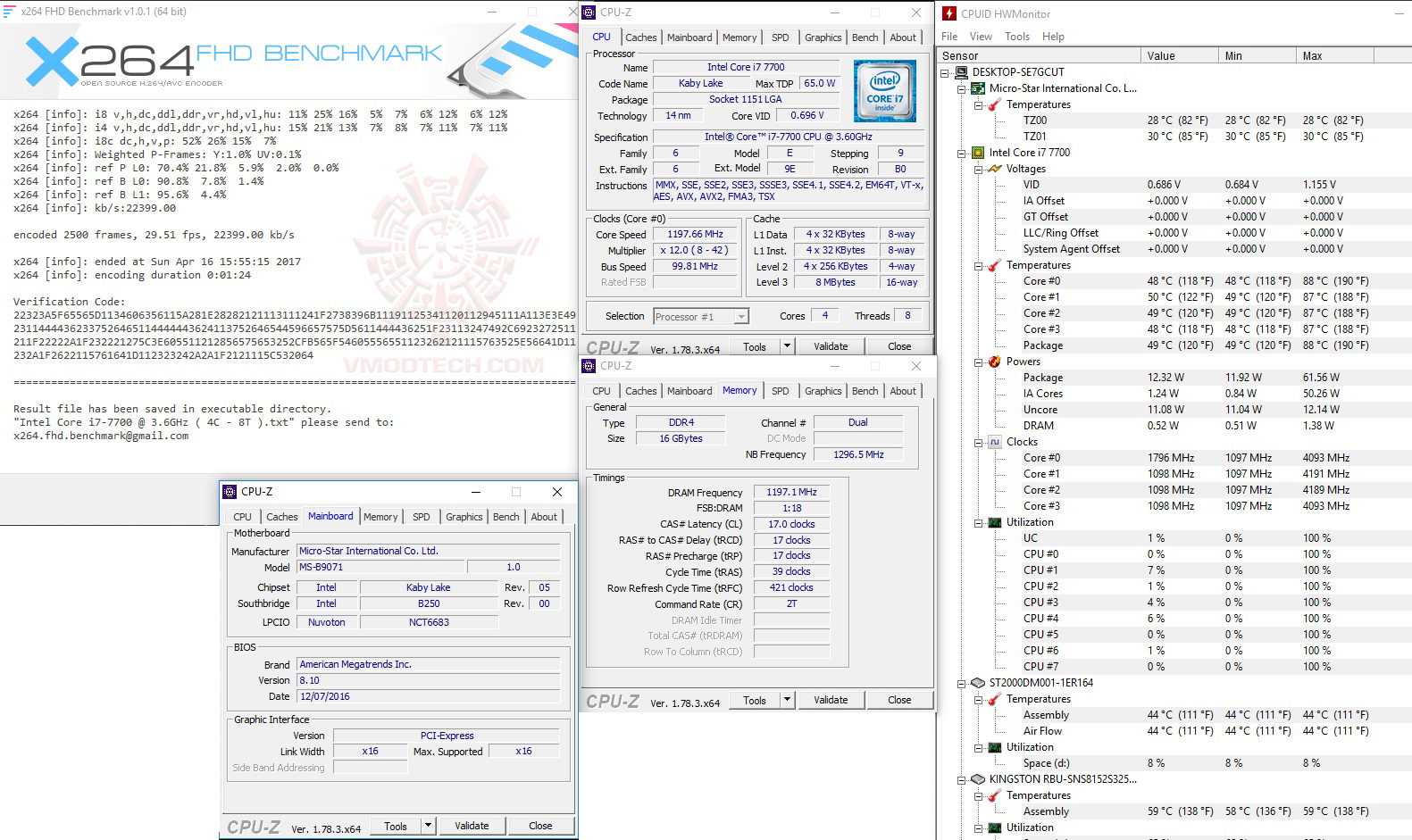
Task: Click the ST2000DM001 hard drive icon
Action: [978, 683]
